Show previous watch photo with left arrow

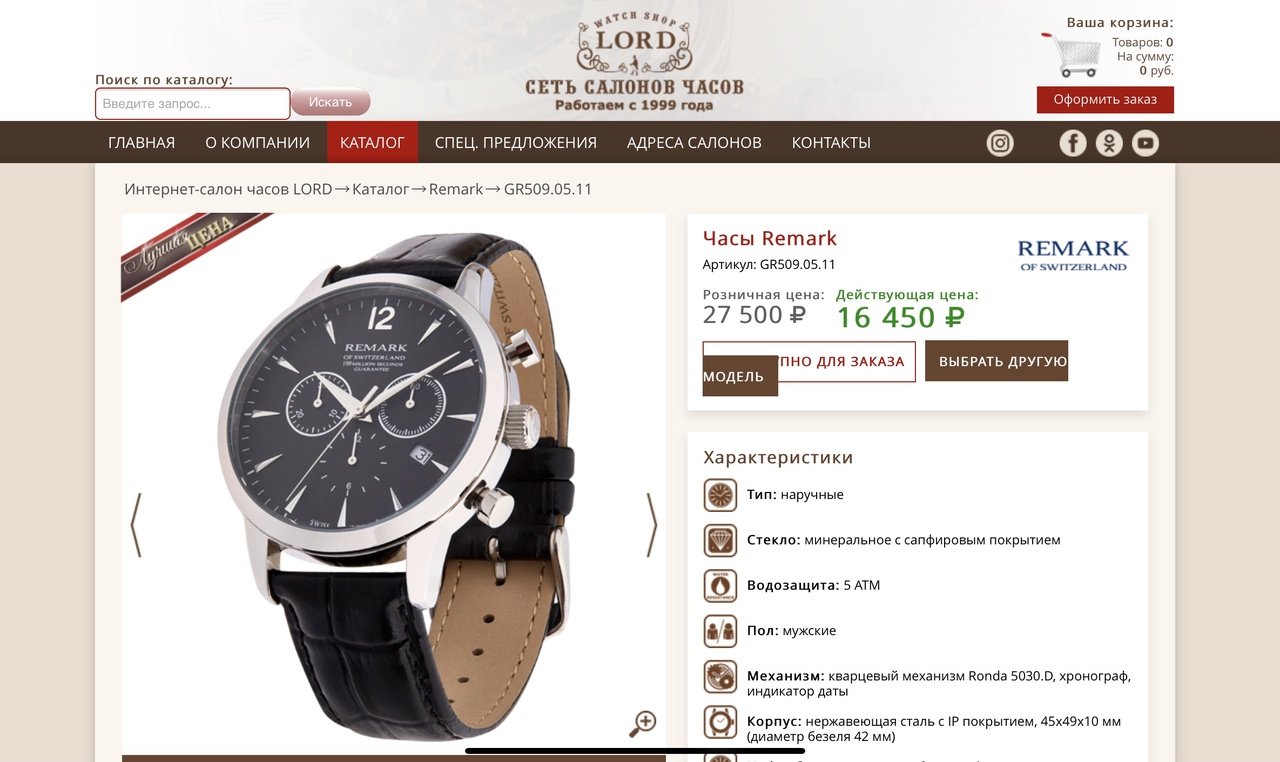point(136,525)
